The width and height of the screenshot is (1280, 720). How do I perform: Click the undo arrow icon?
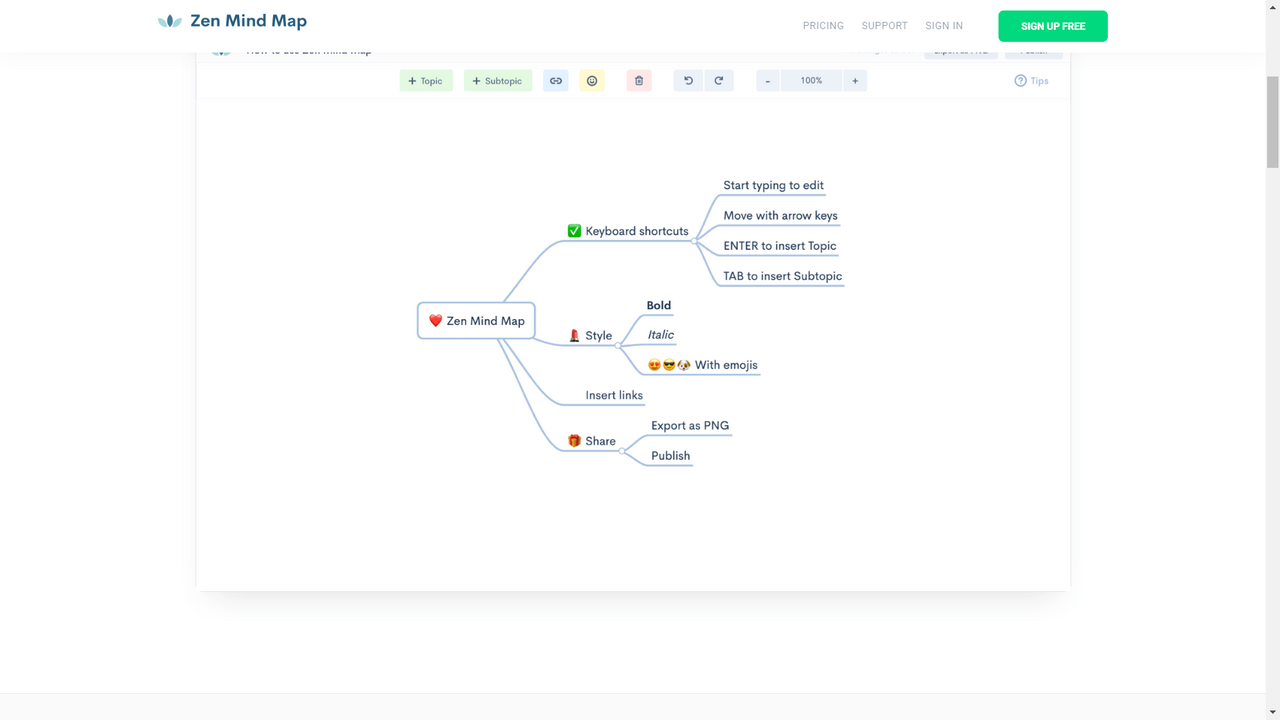(x=688, y=81)
